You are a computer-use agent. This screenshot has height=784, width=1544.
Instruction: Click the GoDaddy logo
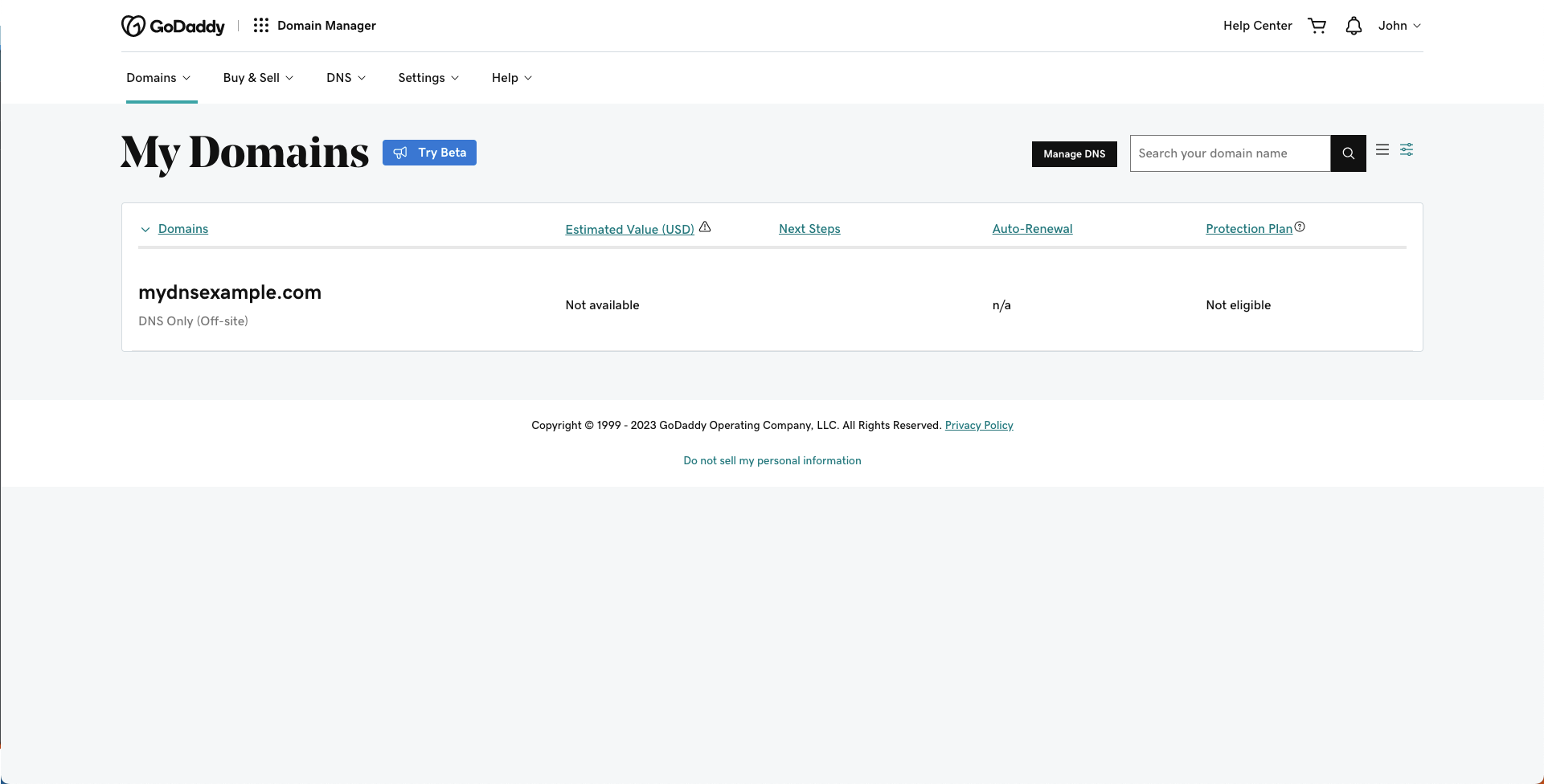pyautogui.click(x=173, y=26)
